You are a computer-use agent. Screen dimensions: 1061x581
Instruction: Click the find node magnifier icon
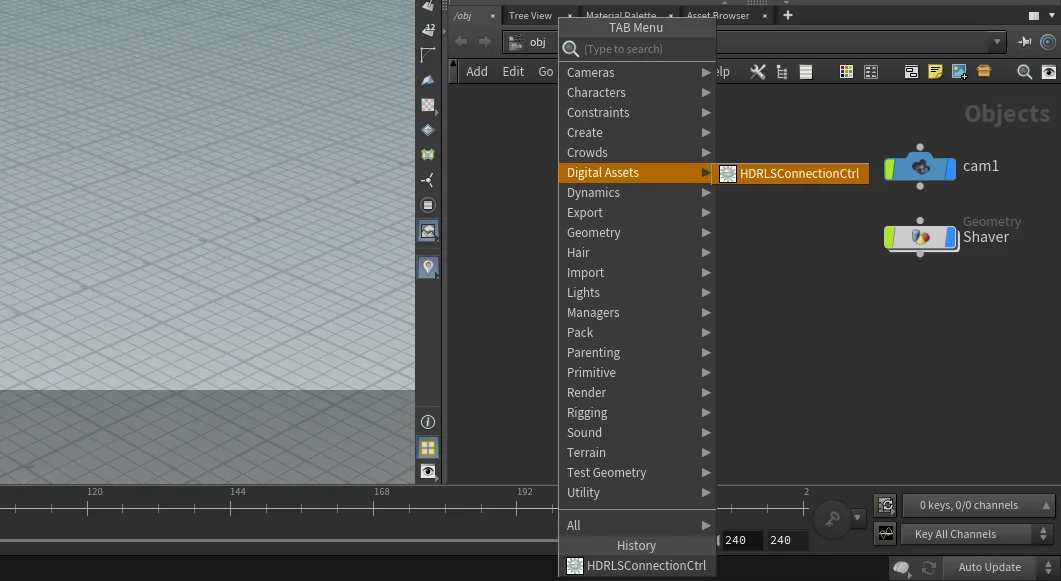[x=1024, y=72]
